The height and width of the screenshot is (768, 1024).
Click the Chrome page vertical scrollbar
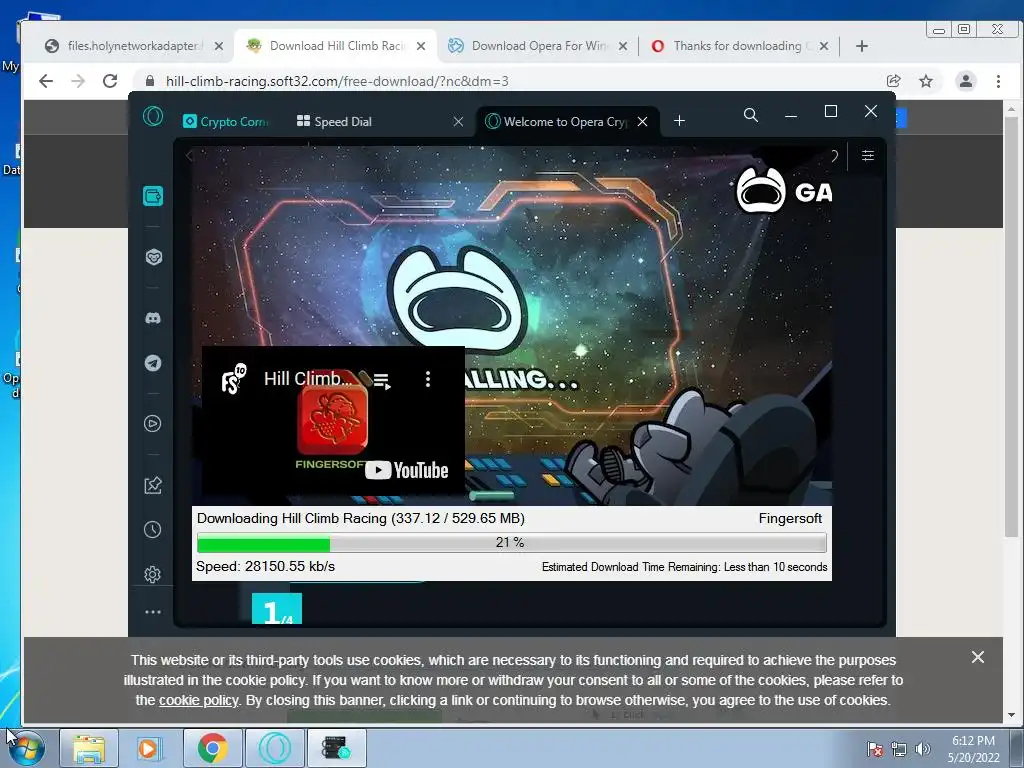pyautogui.click(x=1011, y=327)
